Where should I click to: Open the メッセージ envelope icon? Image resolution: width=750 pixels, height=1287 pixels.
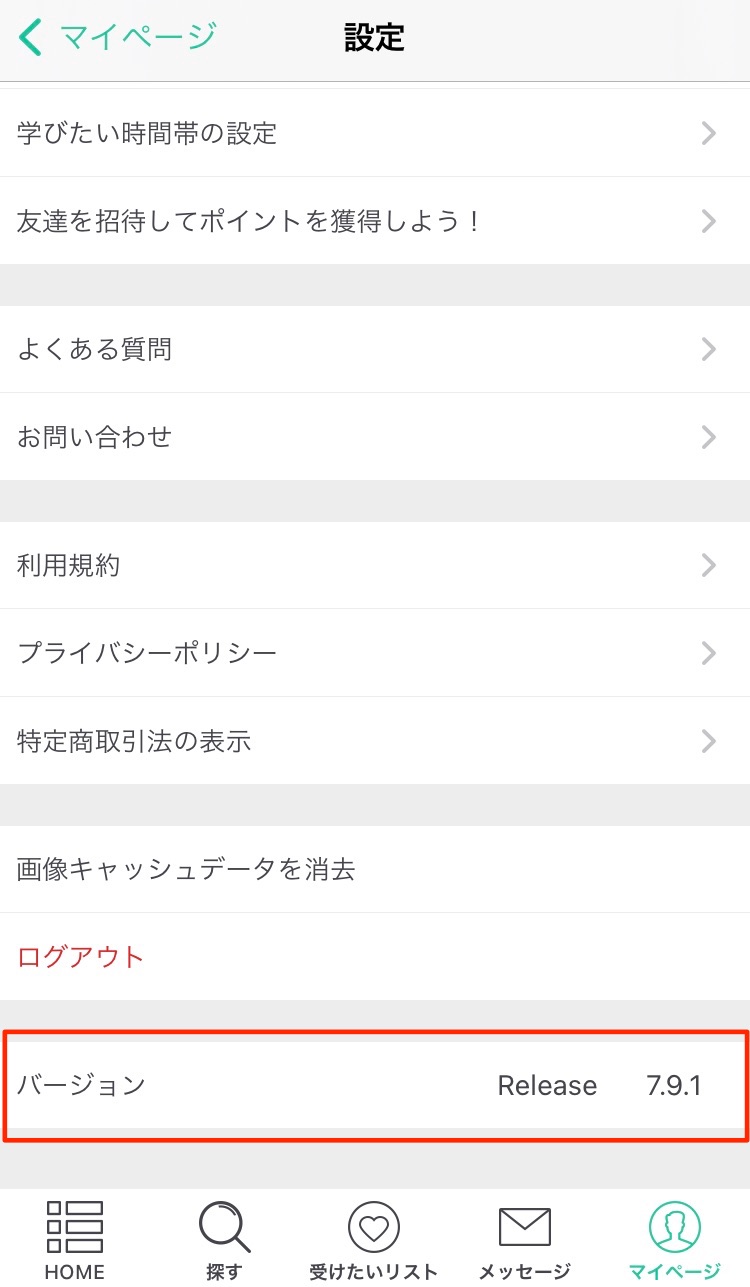pyautogui.click(x=524, y=1227)
